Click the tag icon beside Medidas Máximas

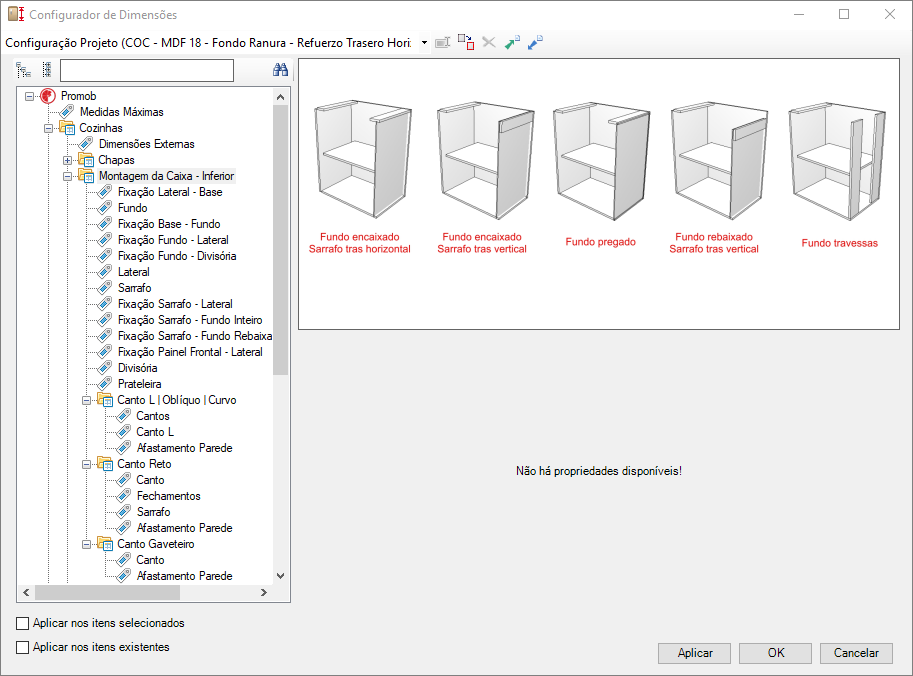pos(67,112)
